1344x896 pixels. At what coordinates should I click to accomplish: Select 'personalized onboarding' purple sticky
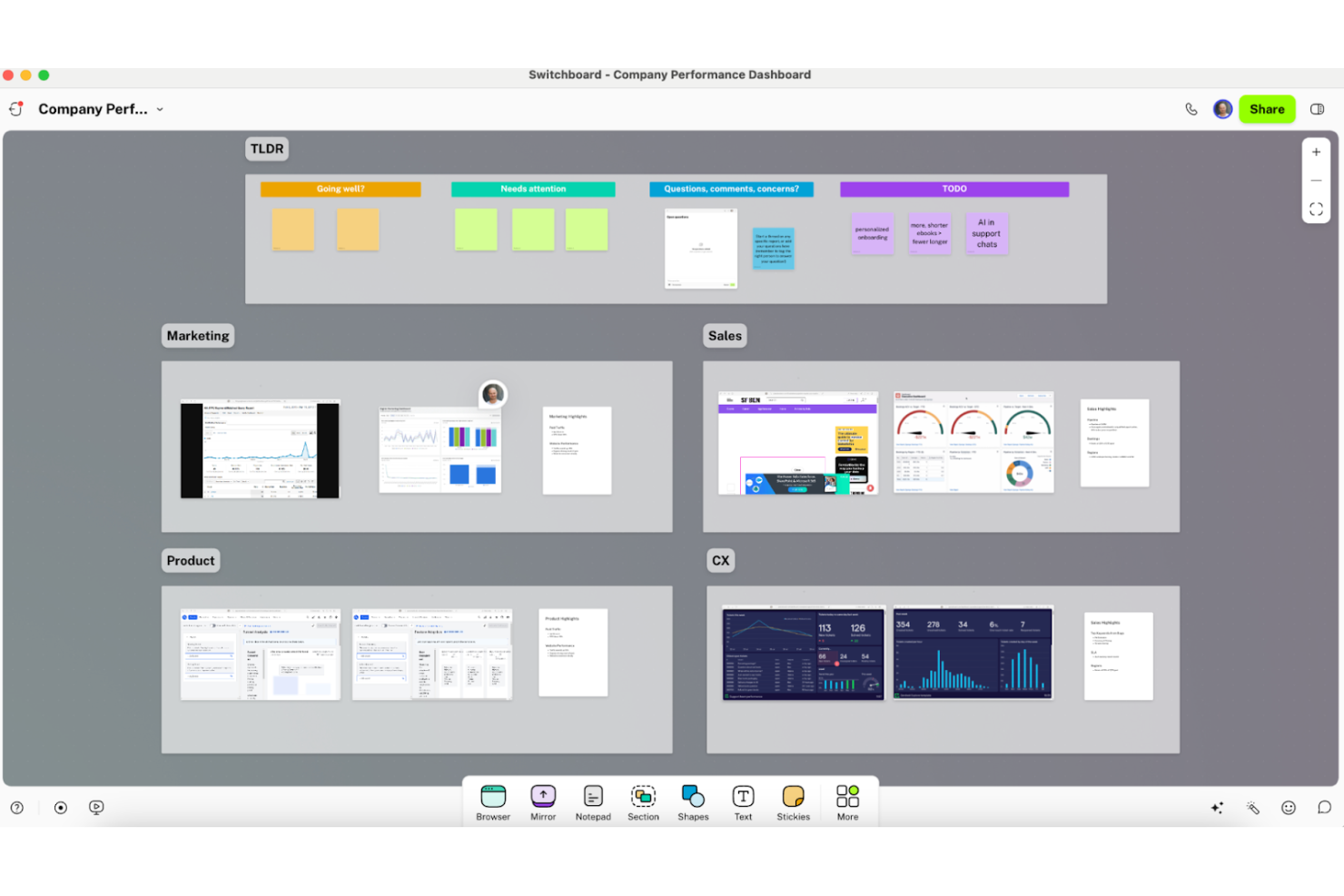pos(872,233)
